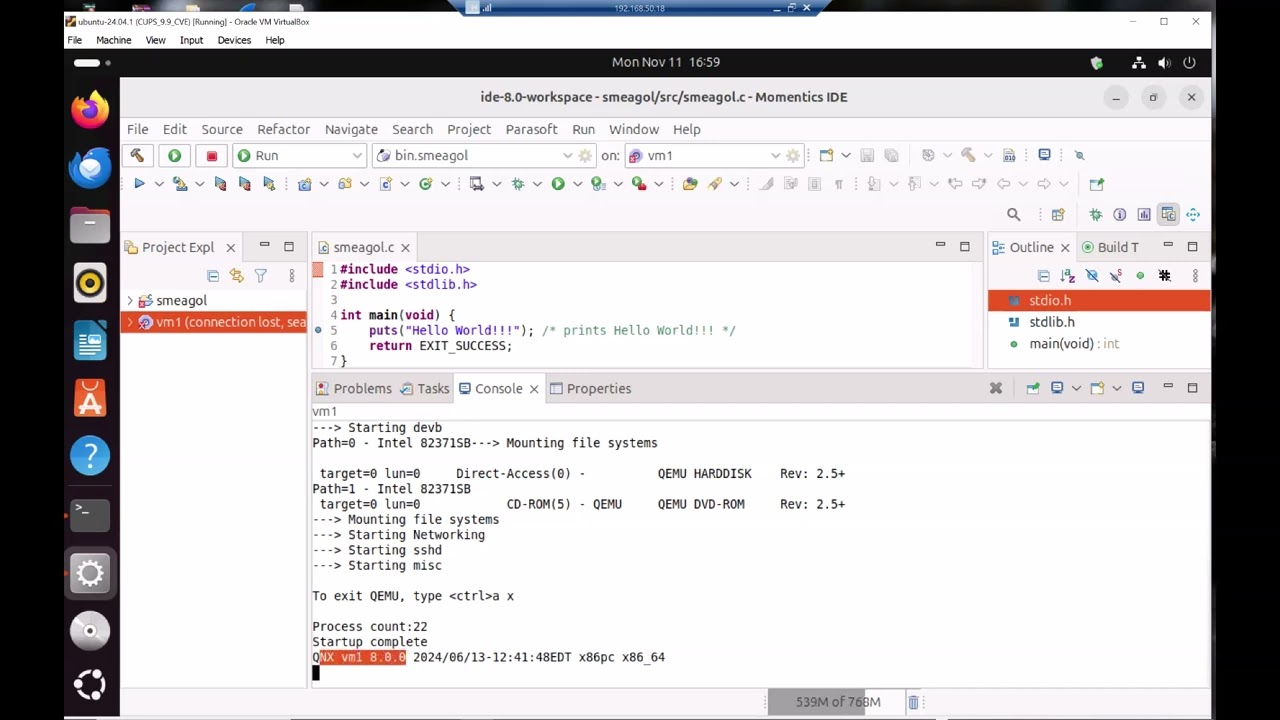Switch to the last perspective icon in switcher
1280x720 pixels.
(1192, 214)
